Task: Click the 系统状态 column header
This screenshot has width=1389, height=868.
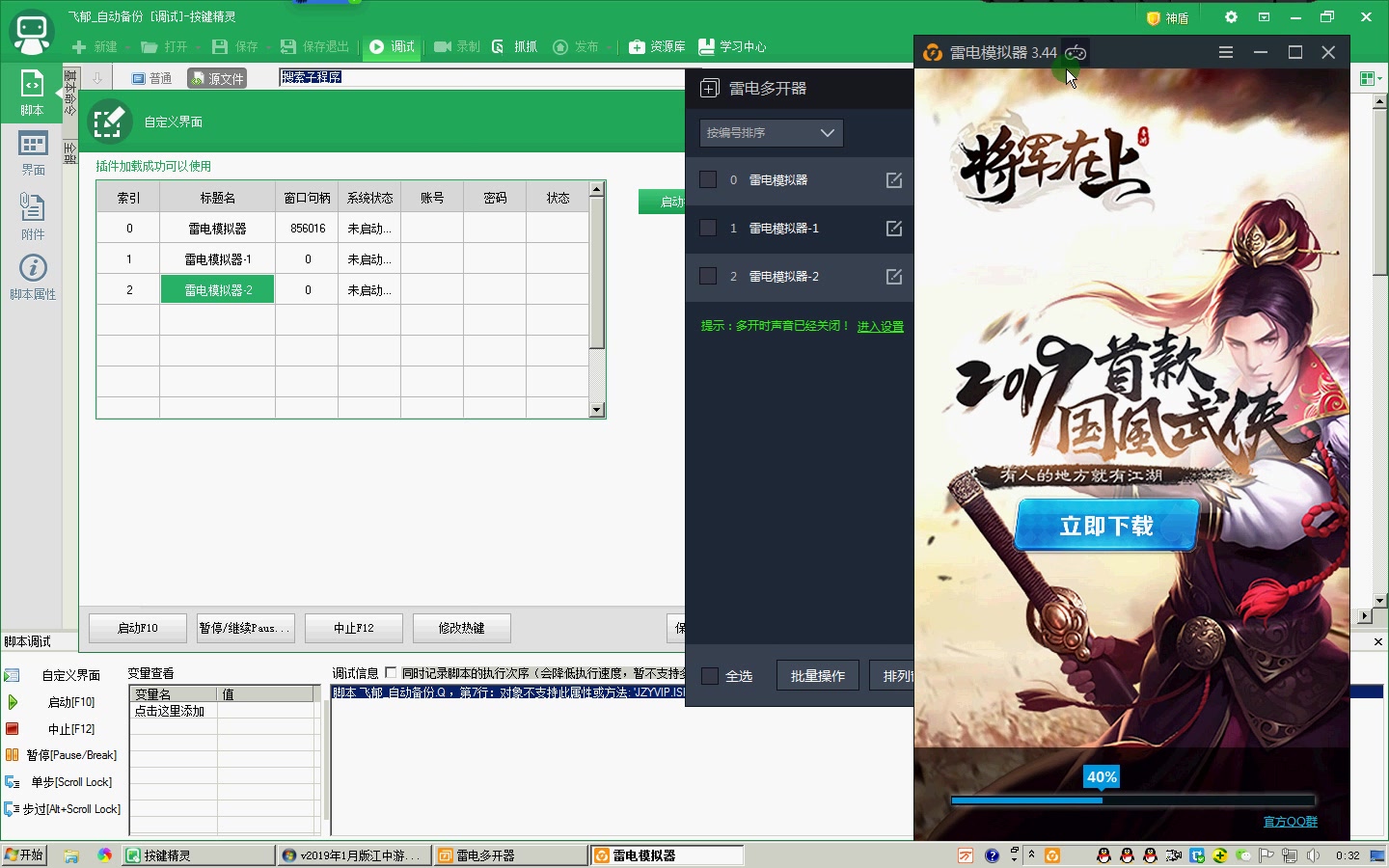Action: click(369, 198)
